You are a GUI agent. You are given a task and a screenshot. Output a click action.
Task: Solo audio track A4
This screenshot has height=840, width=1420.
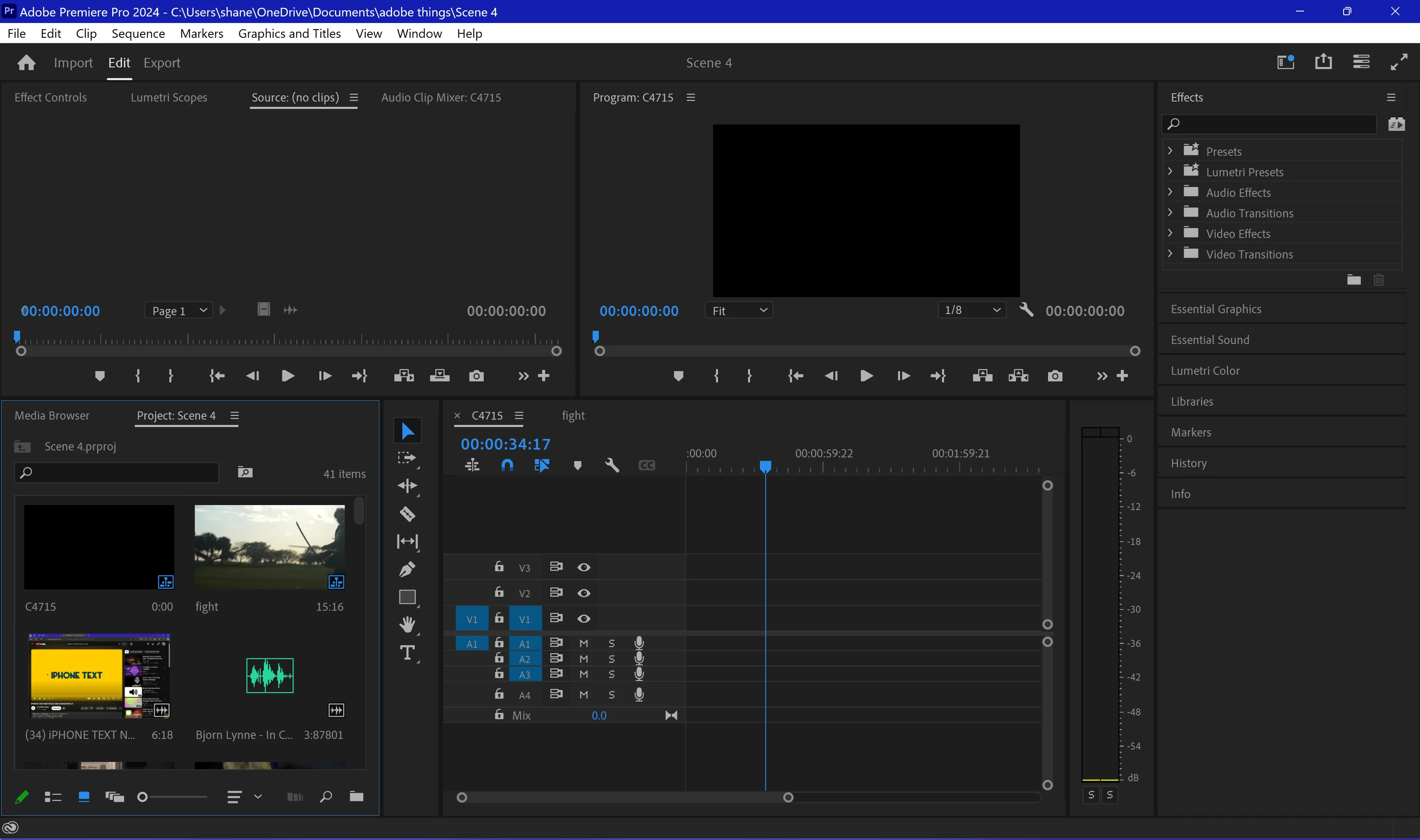pyautogui.click(x=611, y=695)
